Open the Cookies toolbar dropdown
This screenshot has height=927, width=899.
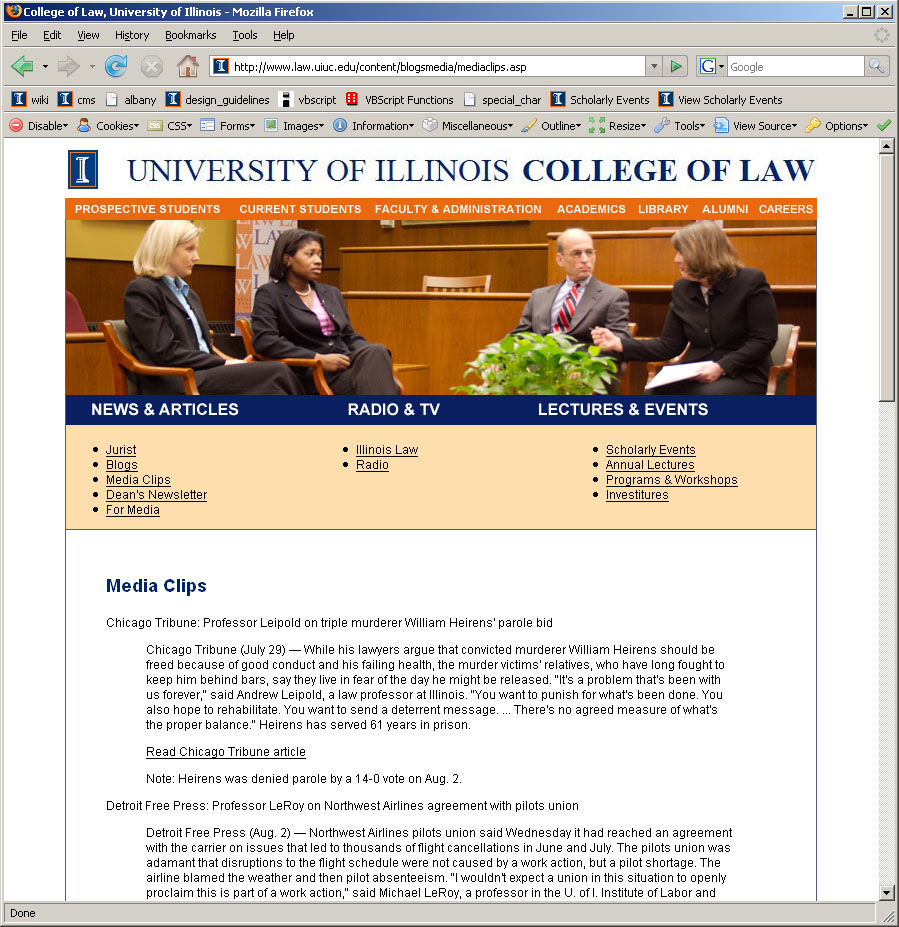(107, 126)
